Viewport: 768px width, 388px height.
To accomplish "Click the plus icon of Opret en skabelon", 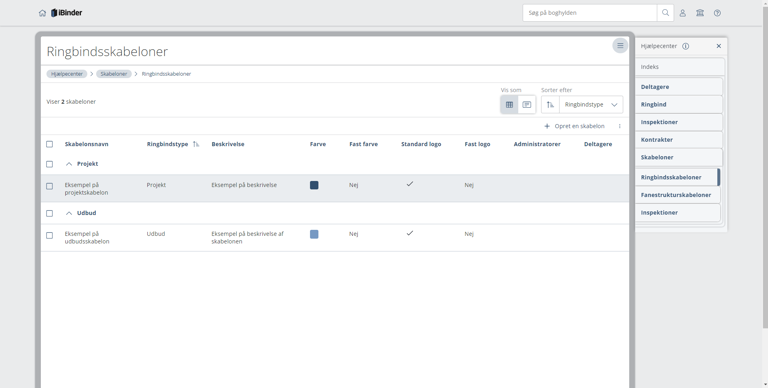I will click(x=547, y=126).
